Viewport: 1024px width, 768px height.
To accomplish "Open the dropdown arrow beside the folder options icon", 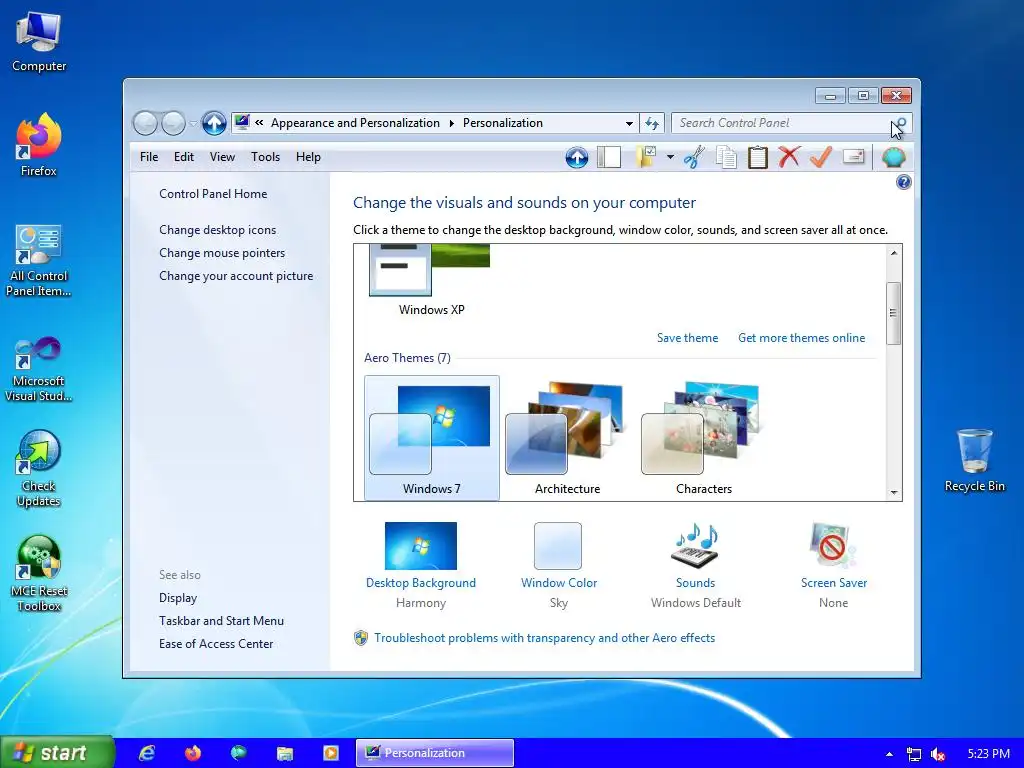I will click(670, 157).
